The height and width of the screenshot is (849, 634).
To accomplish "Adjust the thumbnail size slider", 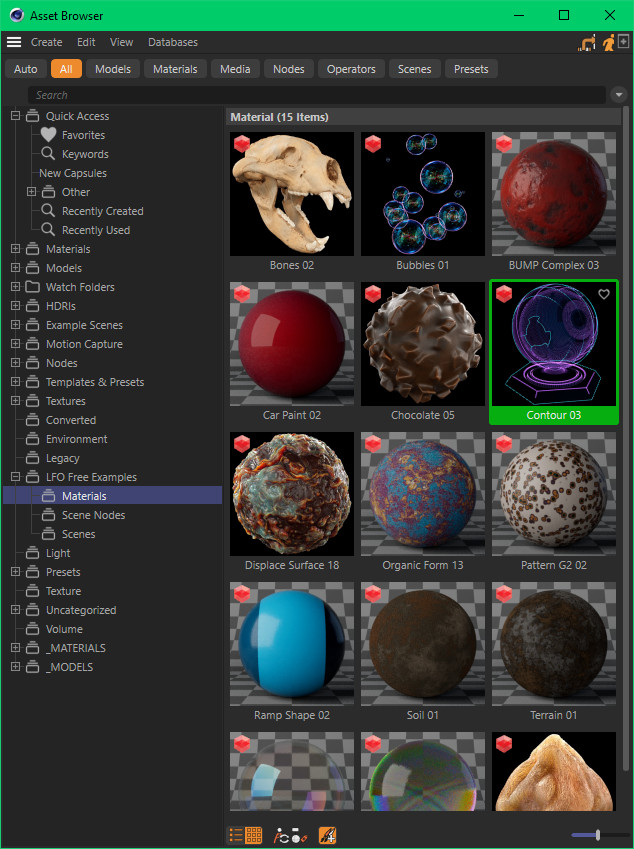I will (597, 834).
